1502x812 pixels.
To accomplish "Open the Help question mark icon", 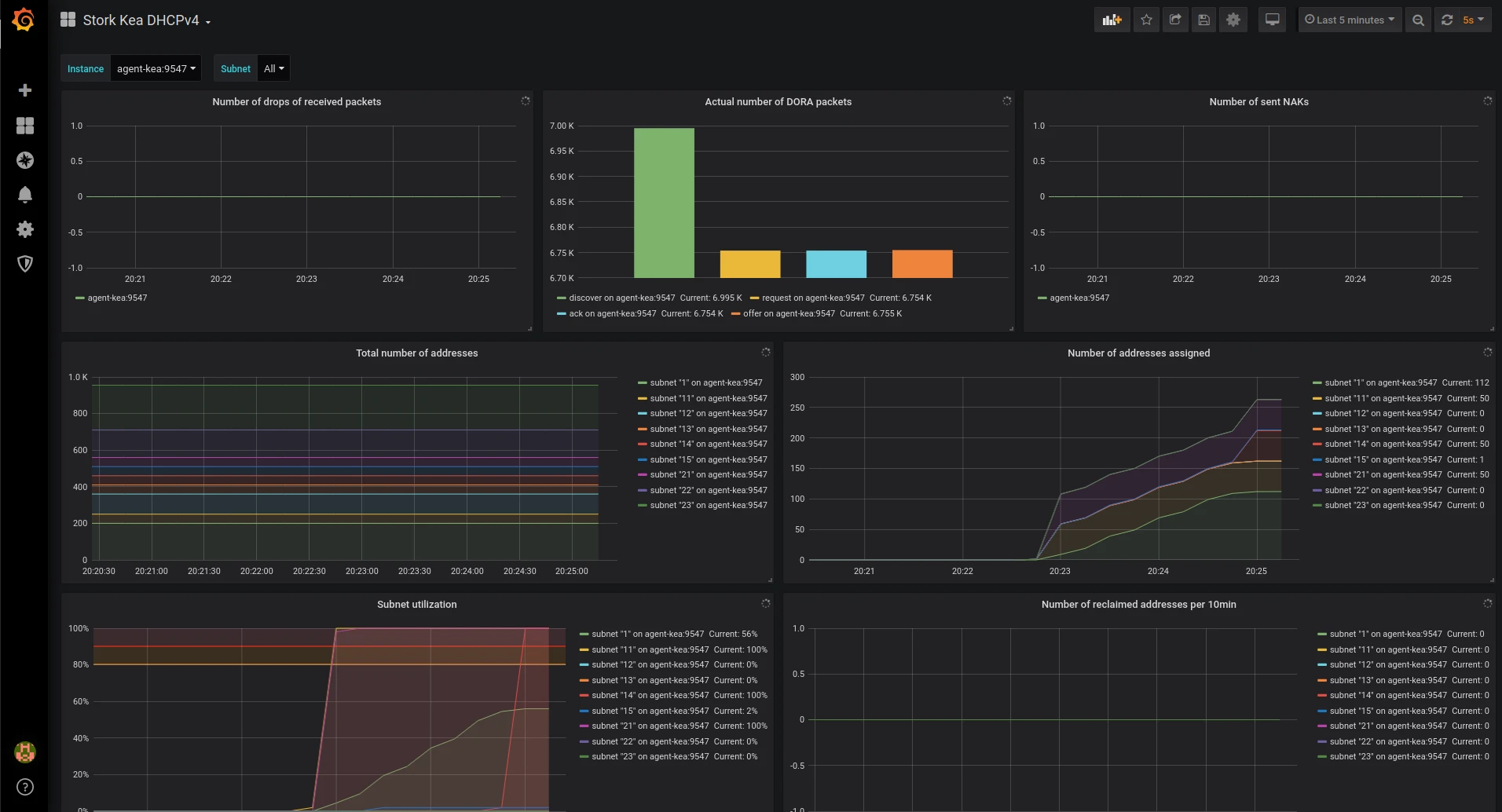I will pos(25,787).
